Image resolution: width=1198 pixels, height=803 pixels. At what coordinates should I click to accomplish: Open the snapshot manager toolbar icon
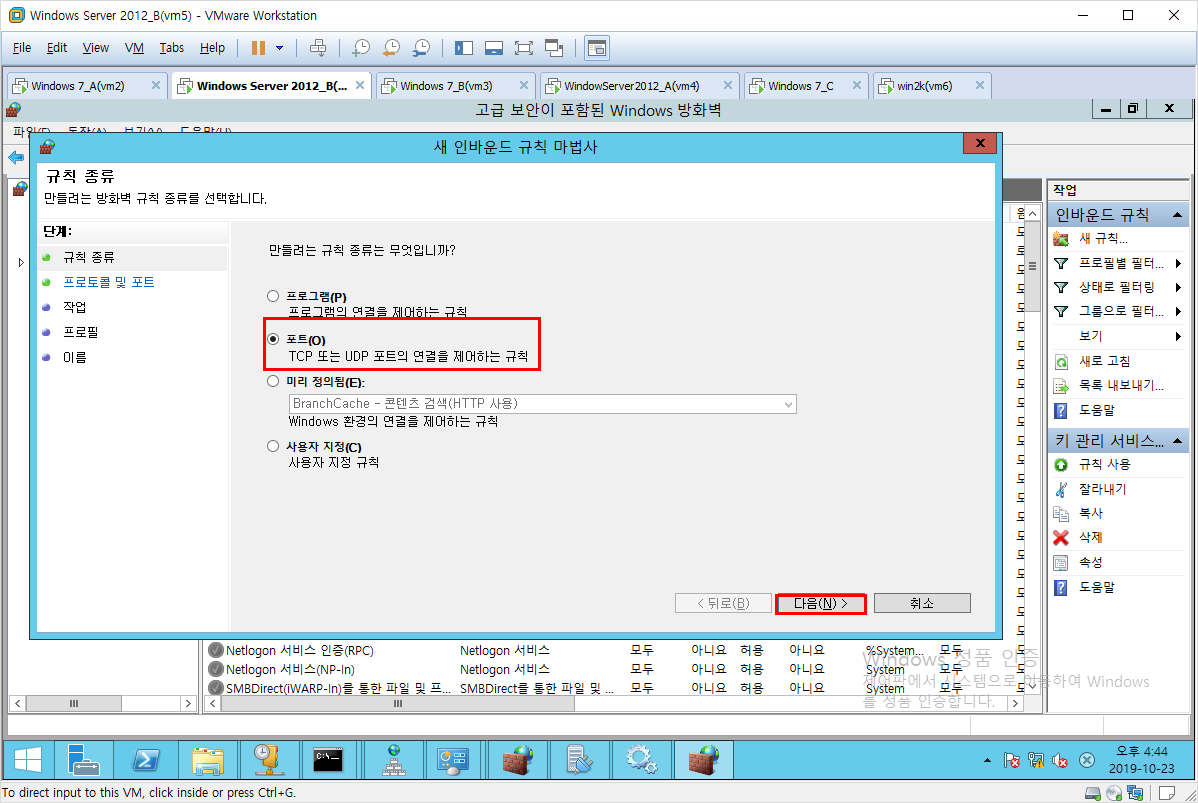(421, 48)
